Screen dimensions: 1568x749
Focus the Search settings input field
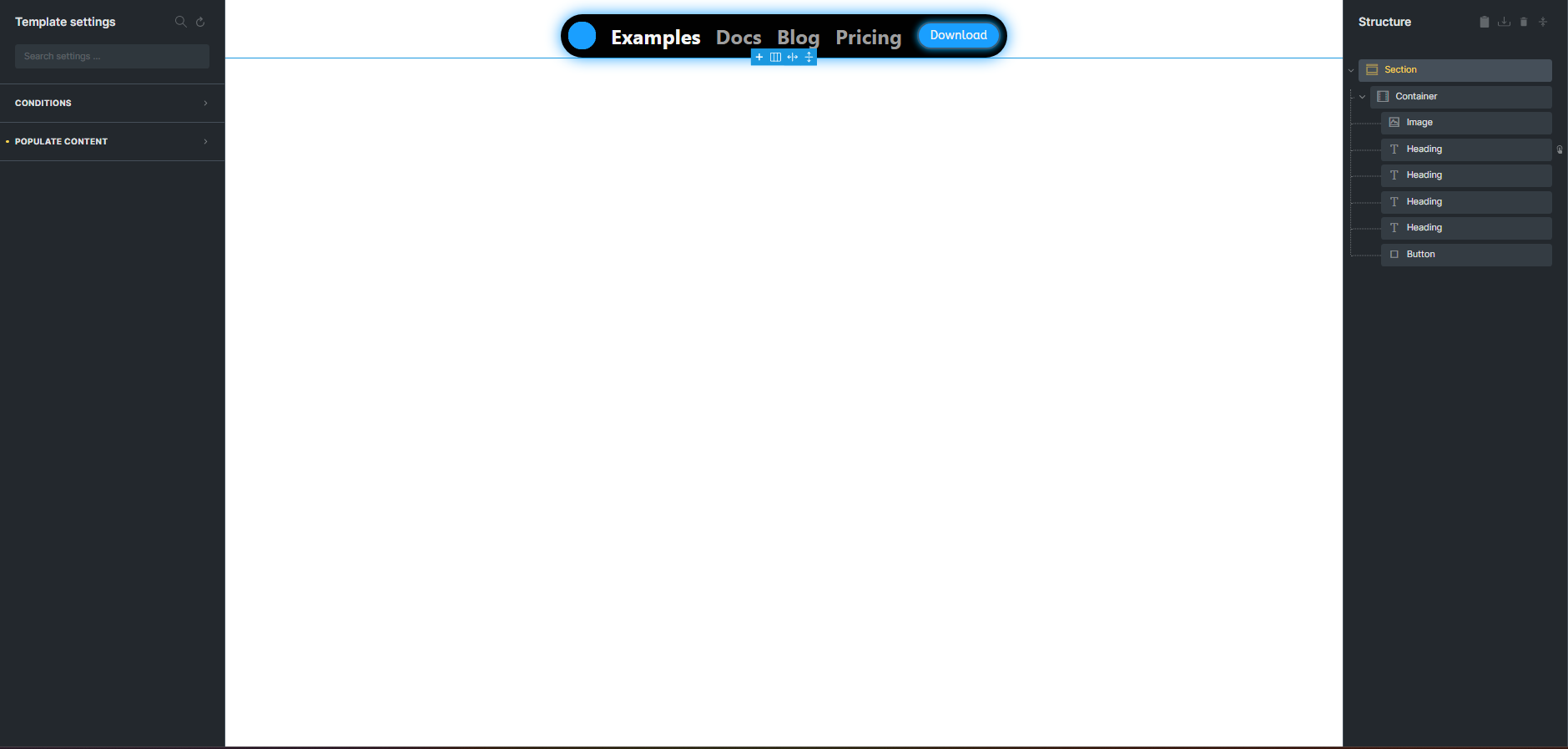(x=112, y=56)
